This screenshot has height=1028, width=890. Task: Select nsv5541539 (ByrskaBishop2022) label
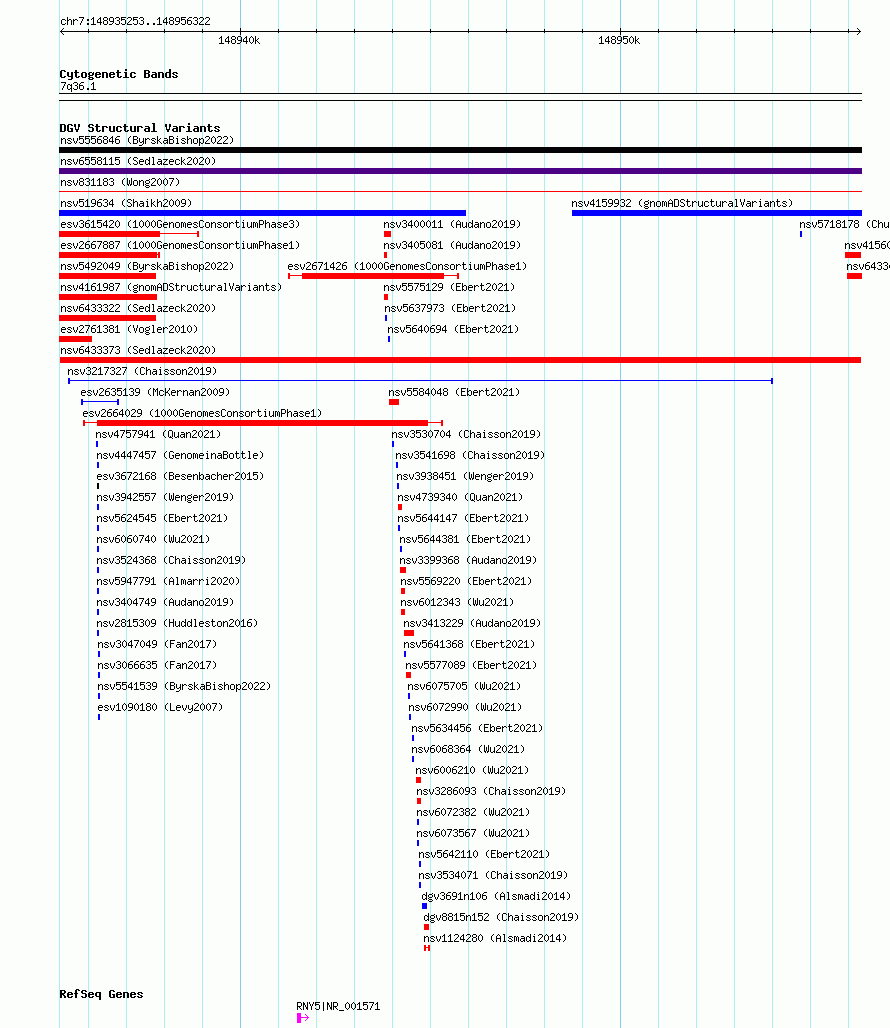184,686
